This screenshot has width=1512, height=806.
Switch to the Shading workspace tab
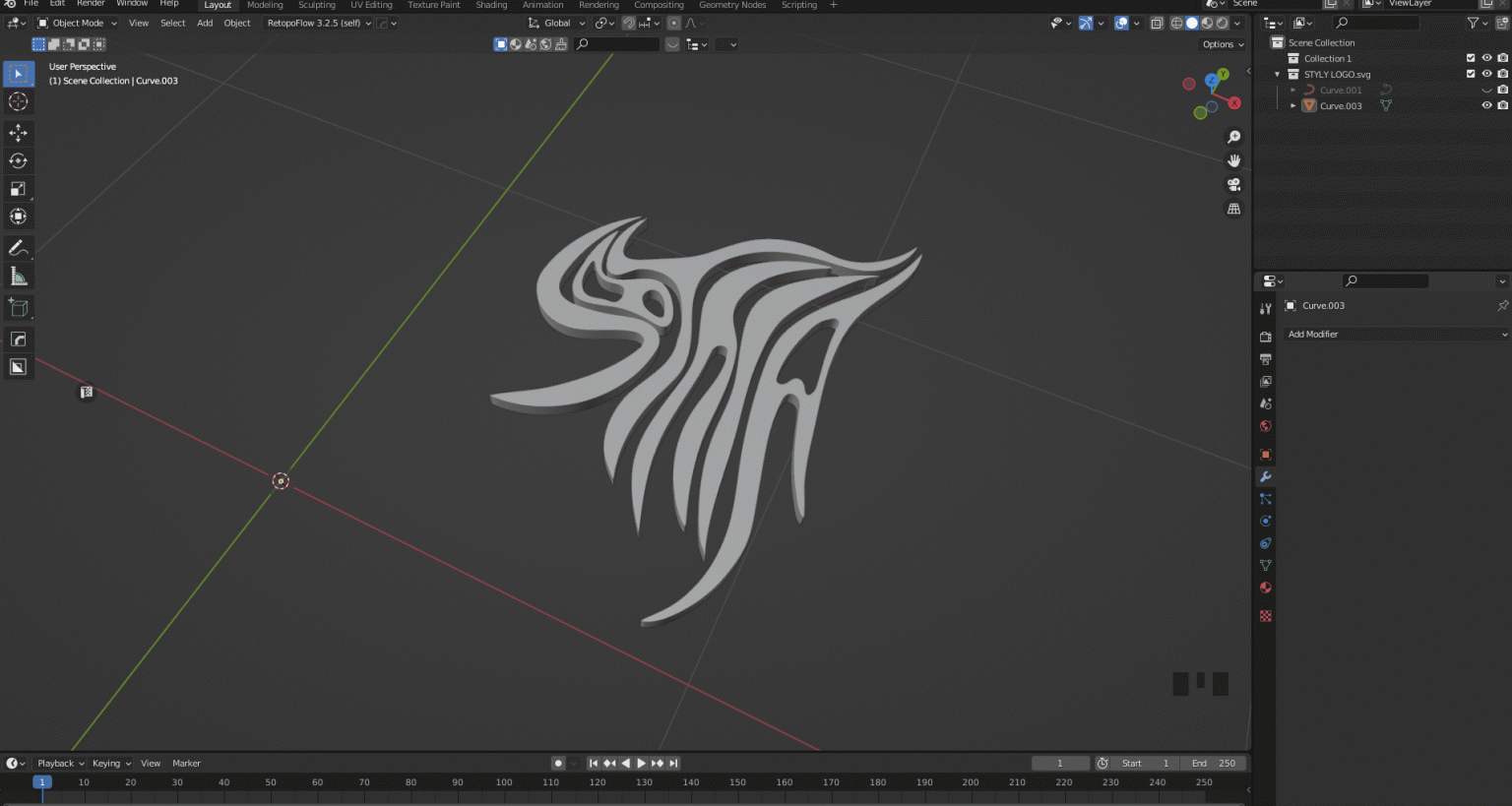(x=491, y=5)
